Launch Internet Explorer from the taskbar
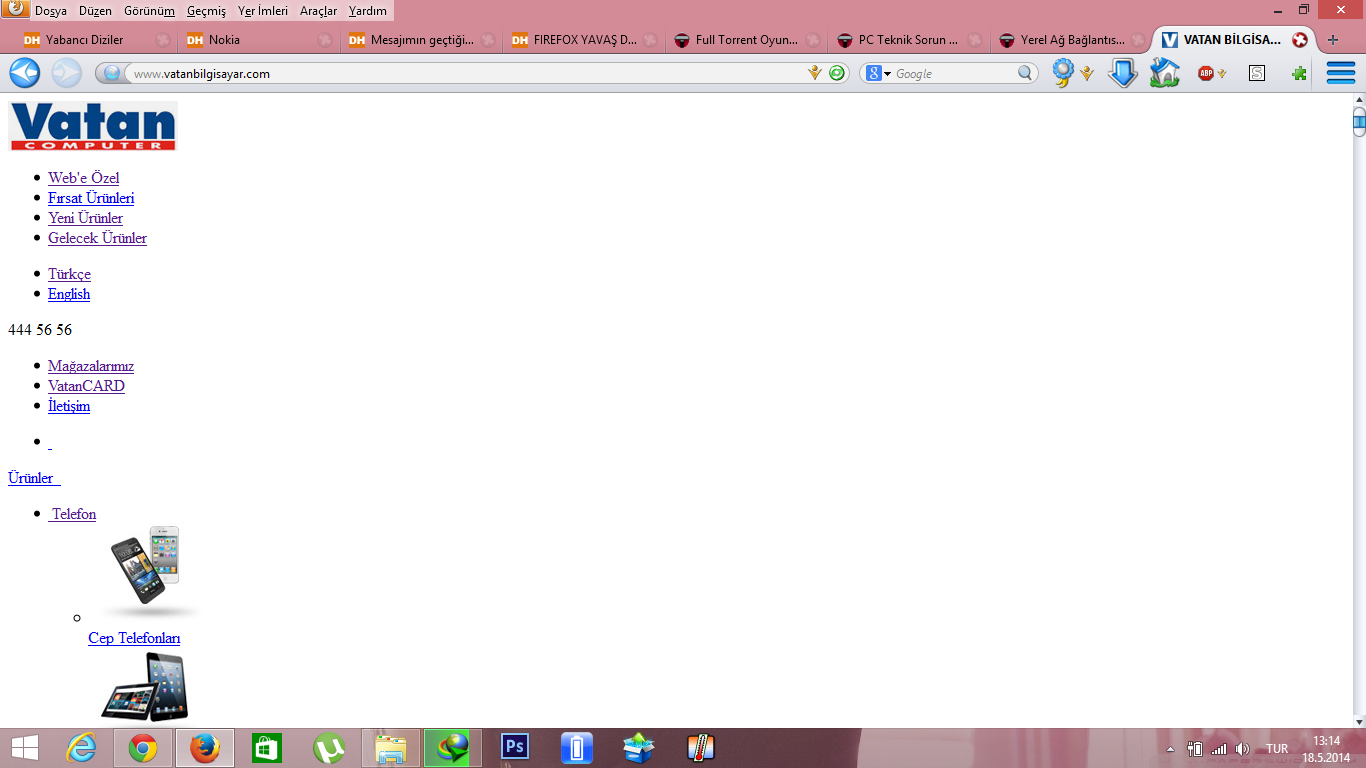Image resolution: width=1366 pixels, height=768 pixels. pyautogui.click(x=81, y=748)
